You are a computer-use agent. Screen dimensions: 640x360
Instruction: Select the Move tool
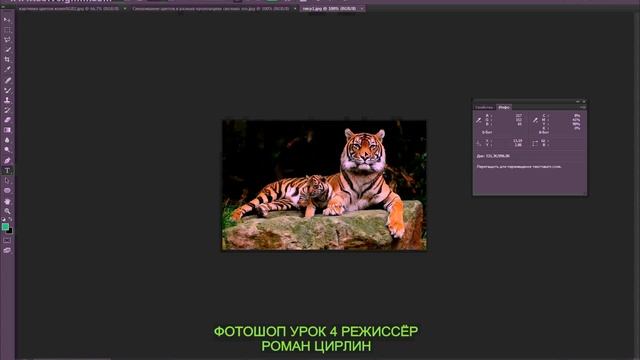click(x=7, y=20)
